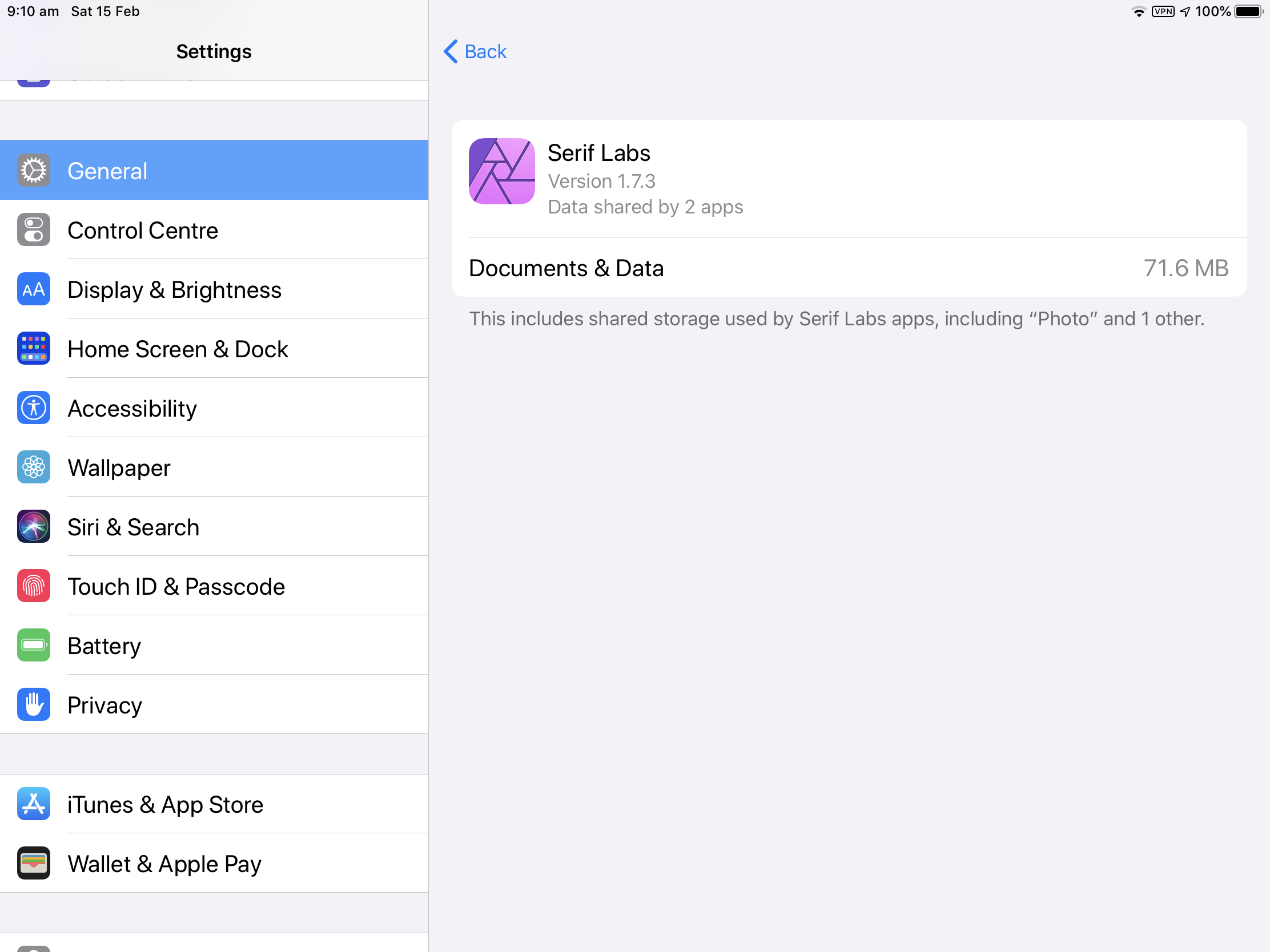Tap the location arrow status icon

(1185, 11)
